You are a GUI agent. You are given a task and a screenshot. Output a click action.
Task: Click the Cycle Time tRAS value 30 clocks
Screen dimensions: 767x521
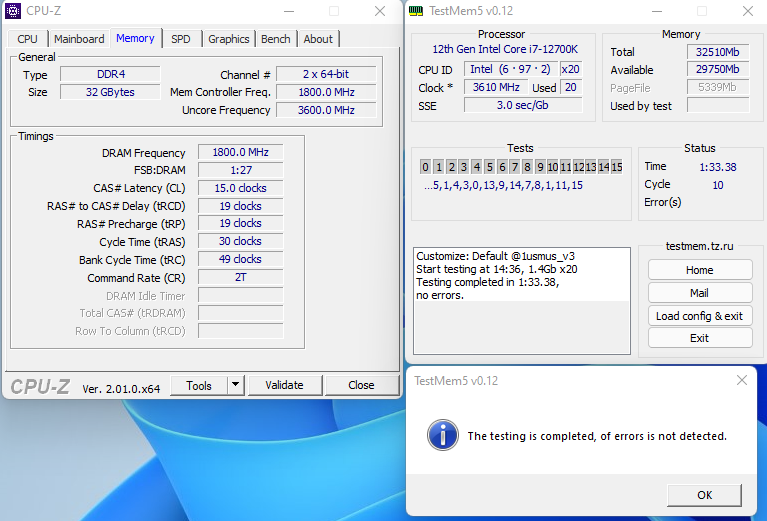(240, 241)
